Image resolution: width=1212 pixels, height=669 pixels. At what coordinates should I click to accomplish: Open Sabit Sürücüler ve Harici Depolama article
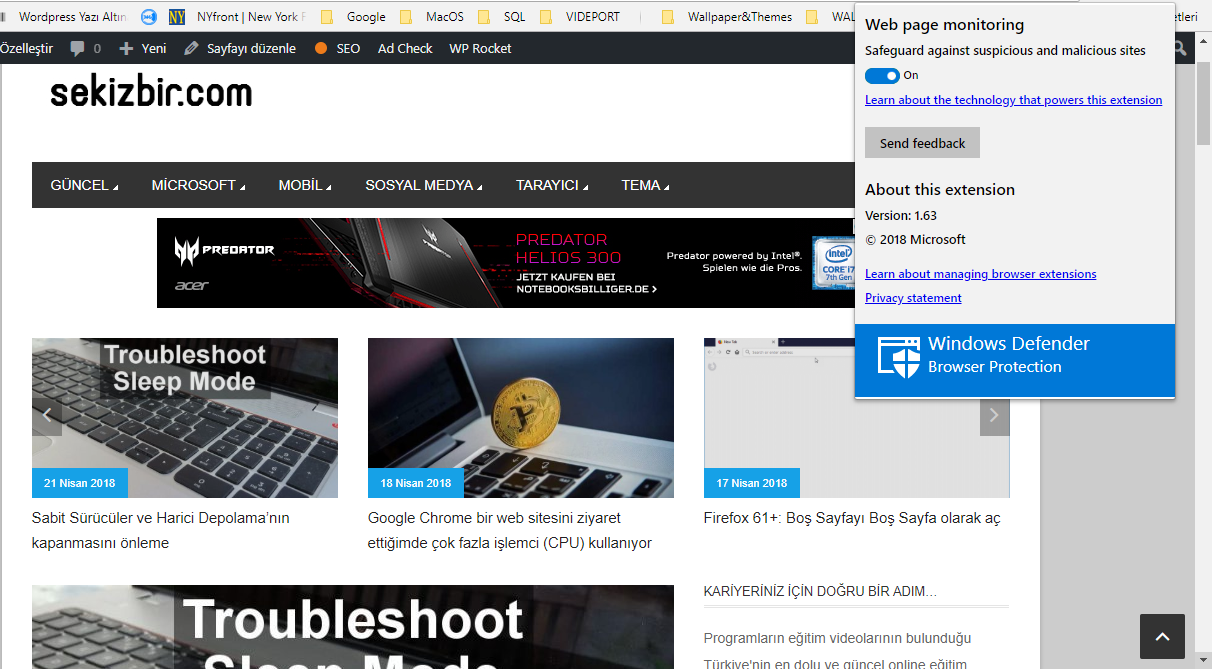point(161,531)
